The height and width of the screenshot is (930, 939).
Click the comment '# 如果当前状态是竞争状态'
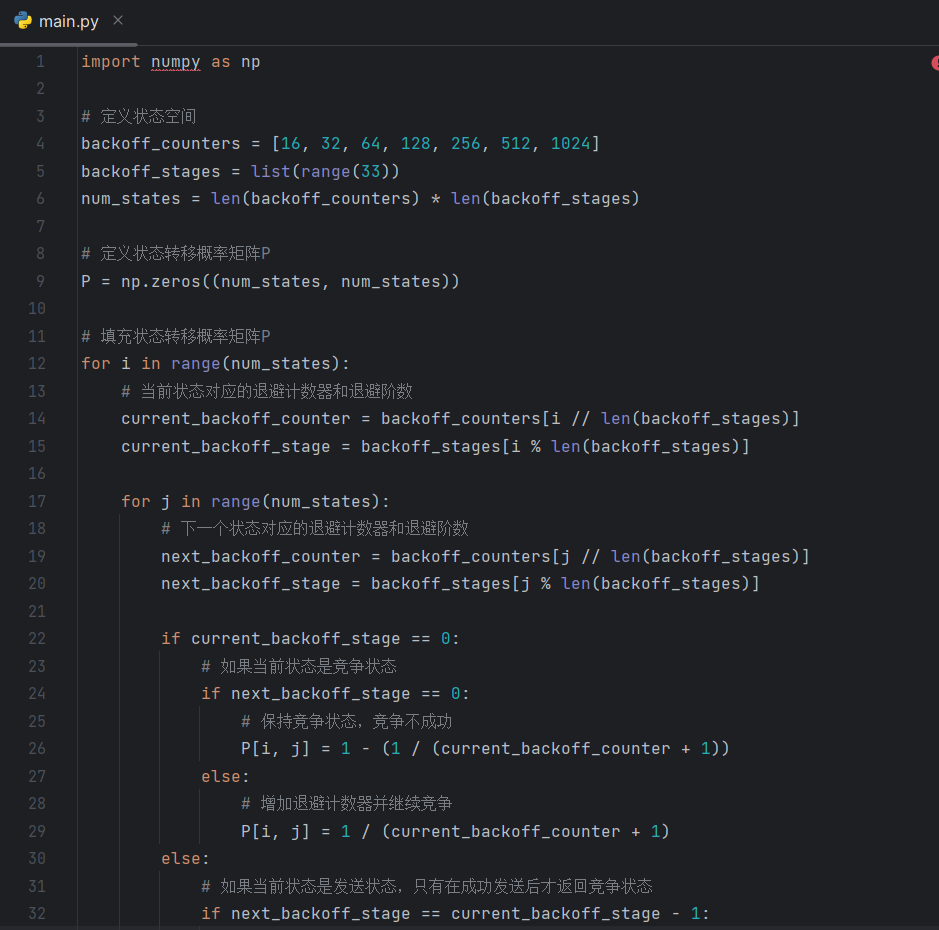pos(299,667)
